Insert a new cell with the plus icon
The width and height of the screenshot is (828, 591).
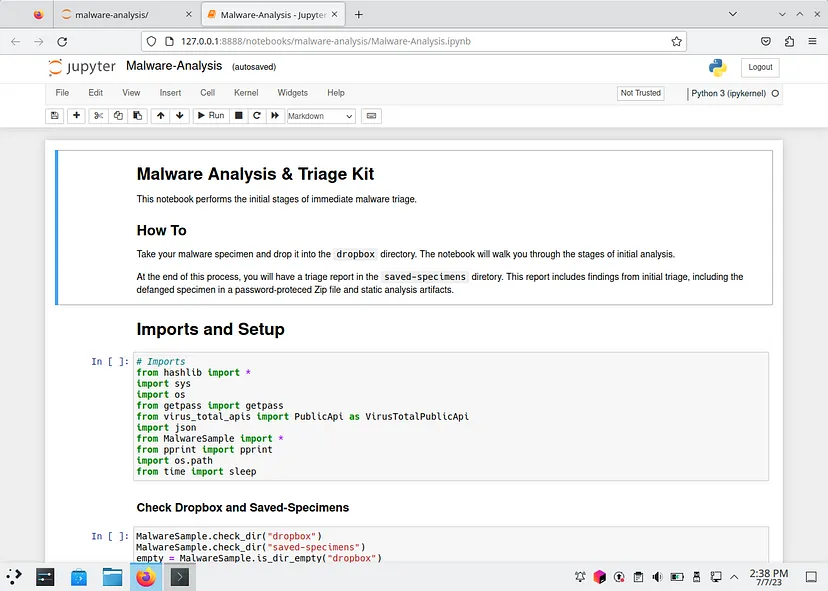coord(75,116)
